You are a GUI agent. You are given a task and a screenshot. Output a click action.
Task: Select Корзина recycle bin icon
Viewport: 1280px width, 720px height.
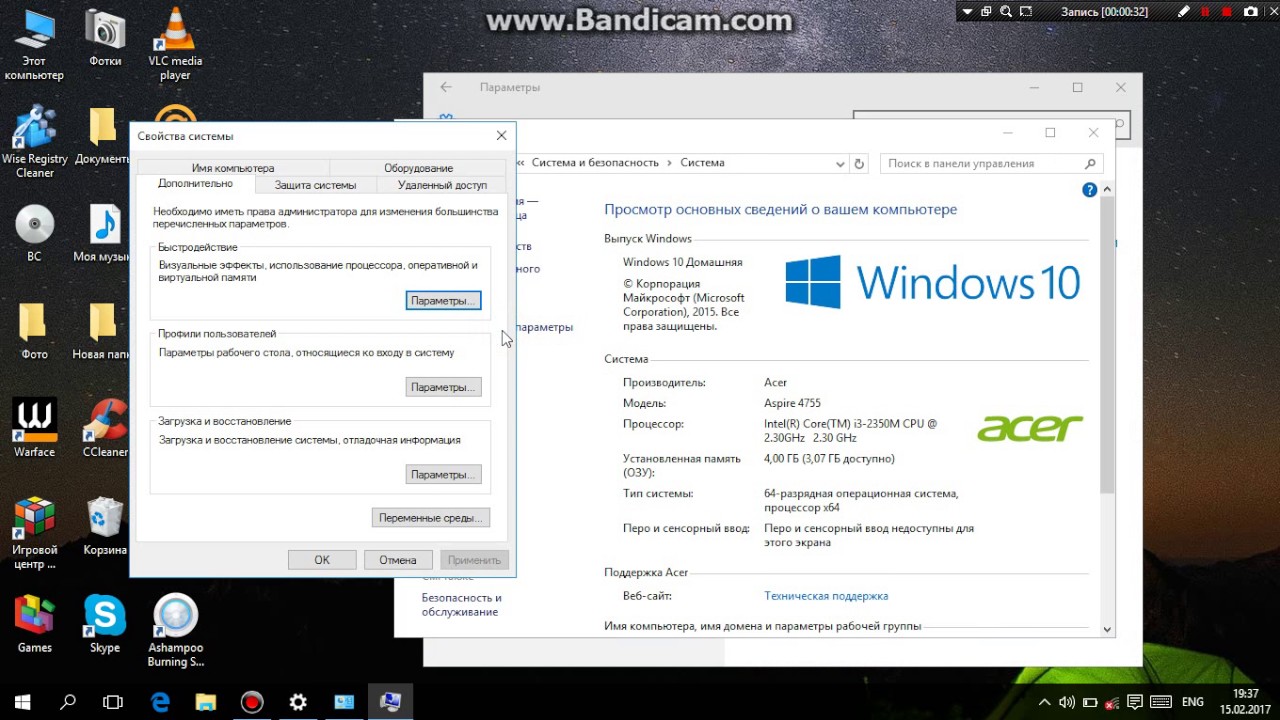104,527
